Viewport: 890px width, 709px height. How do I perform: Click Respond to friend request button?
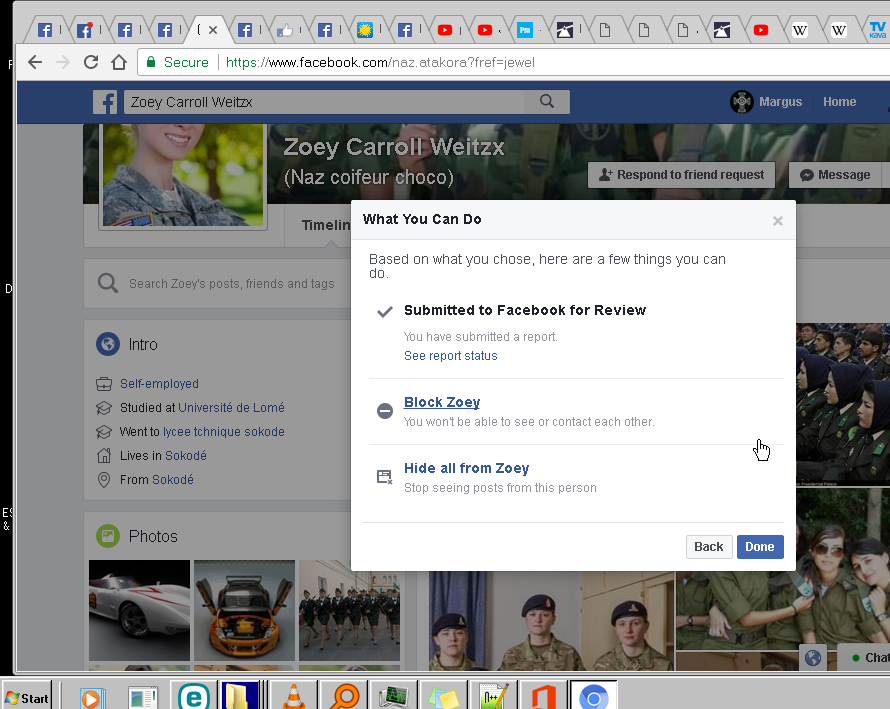[681, 175]
